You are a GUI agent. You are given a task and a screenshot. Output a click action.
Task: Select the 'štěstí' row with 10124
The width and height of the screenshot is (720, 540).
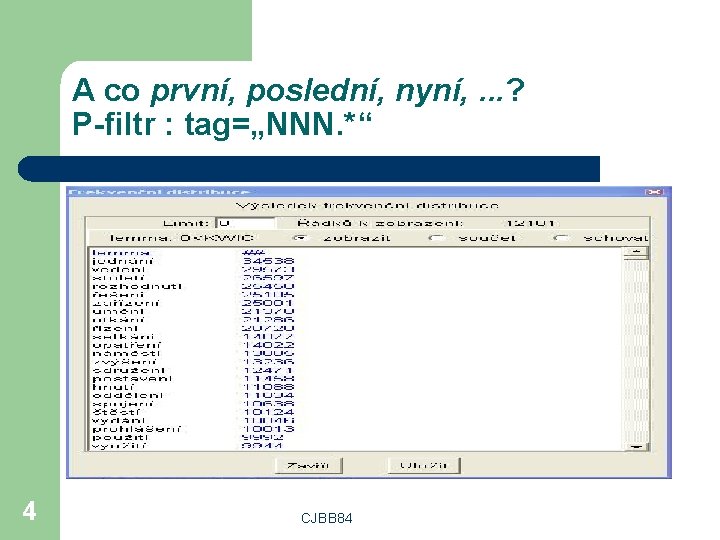(x=193, y=412)
